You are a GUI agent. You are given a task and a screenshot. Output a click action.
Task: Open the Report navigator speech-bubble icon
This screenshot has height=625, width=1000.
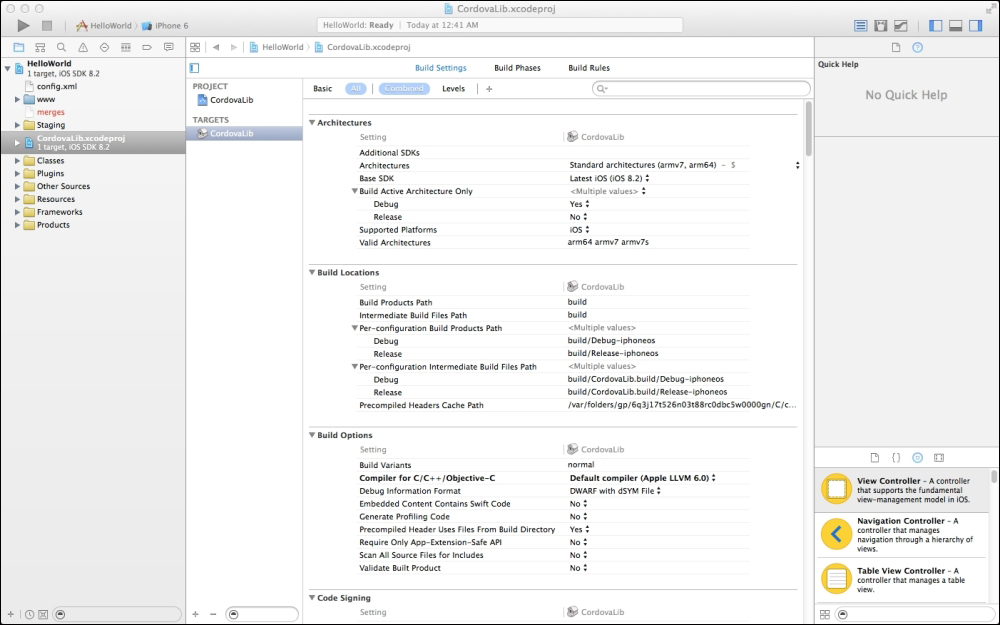click(x=168, y=47)
